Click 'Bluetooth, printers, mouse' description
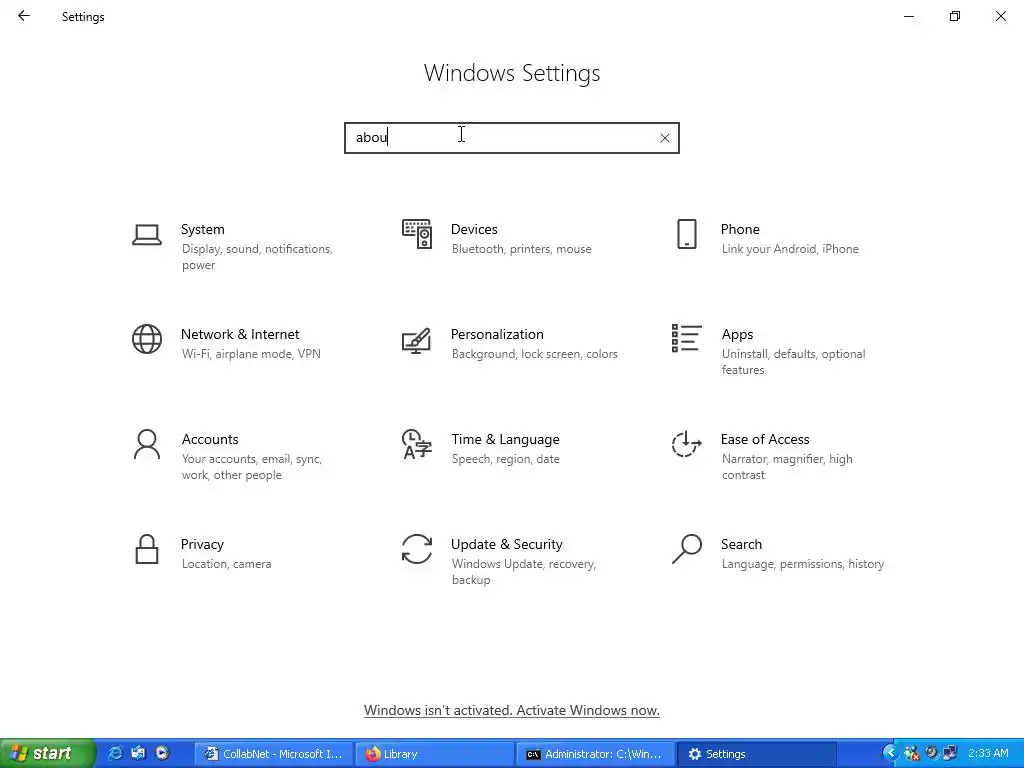 (521, 249)
